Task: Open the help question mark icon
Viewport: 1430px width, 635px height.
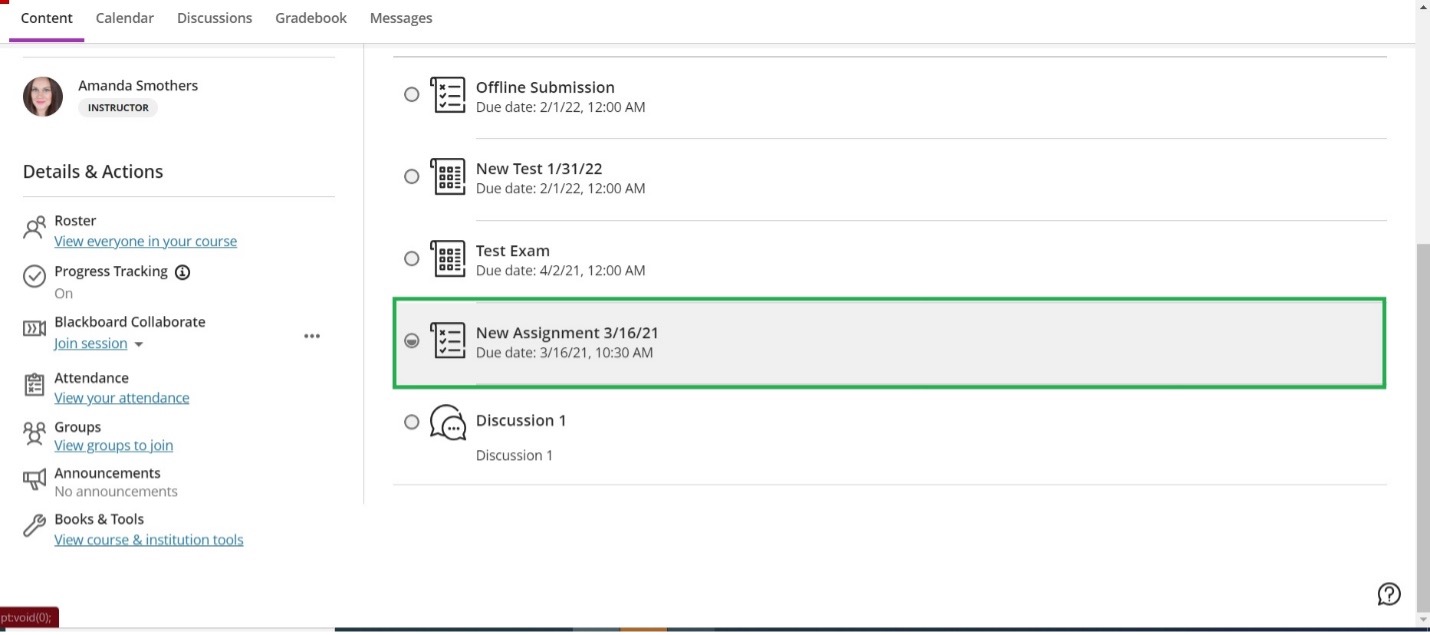Action: 1389,594
